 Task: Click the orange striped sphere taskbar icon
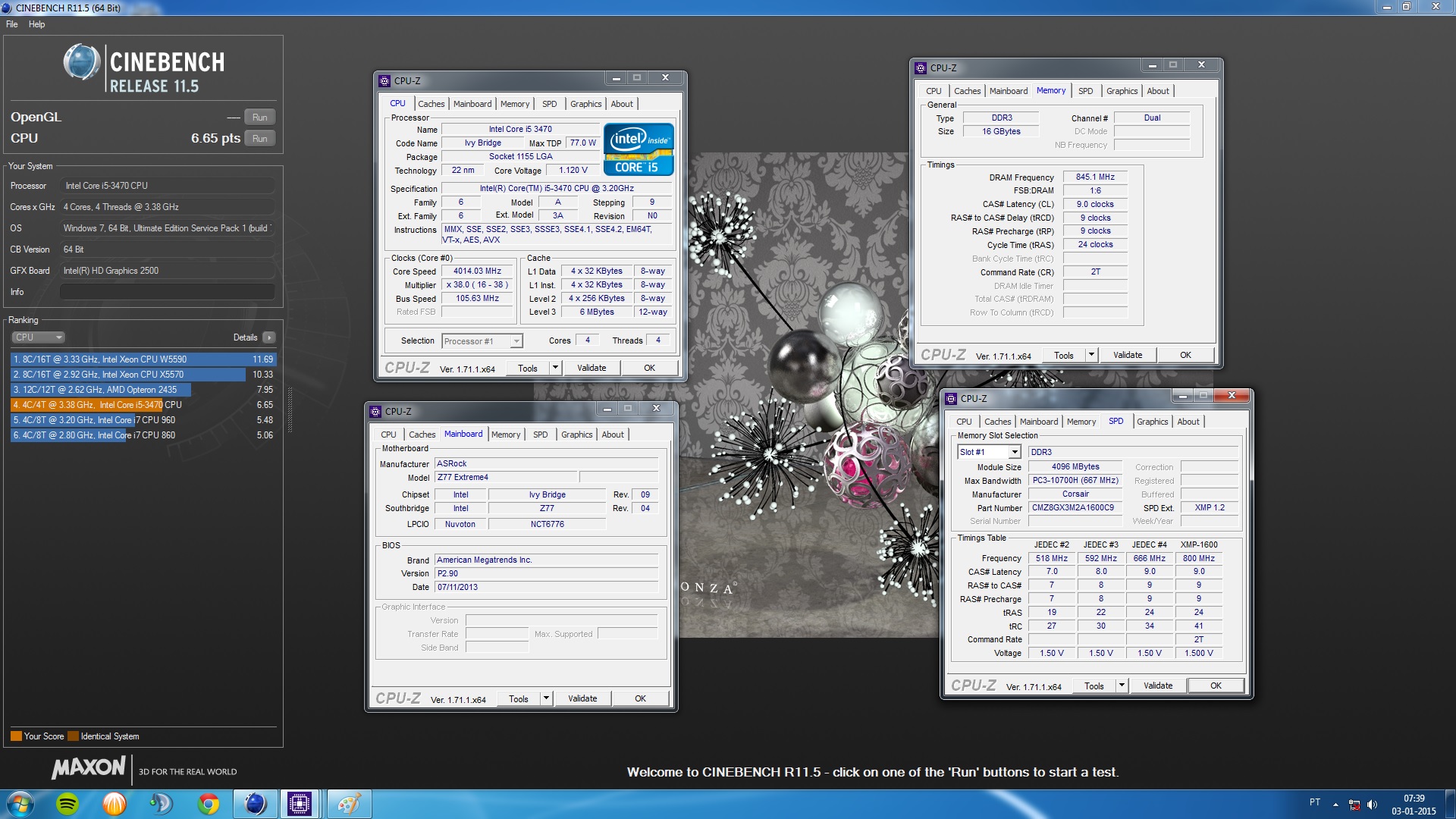[x=115, y=804]
